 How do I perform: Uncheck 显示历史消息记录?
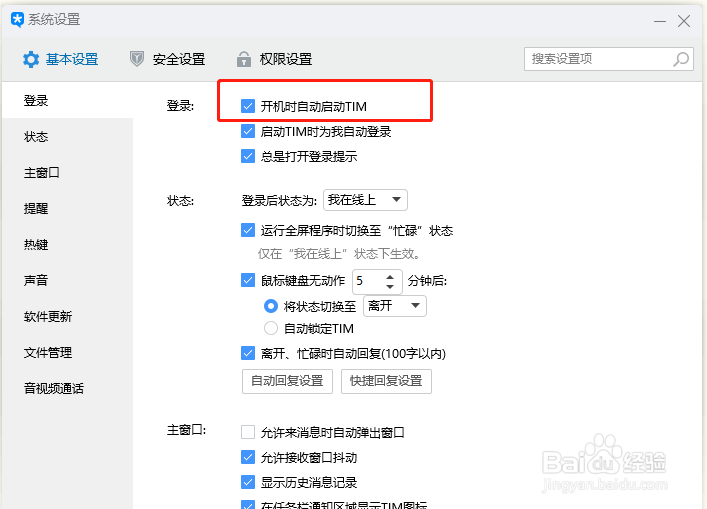coord(248,482)
